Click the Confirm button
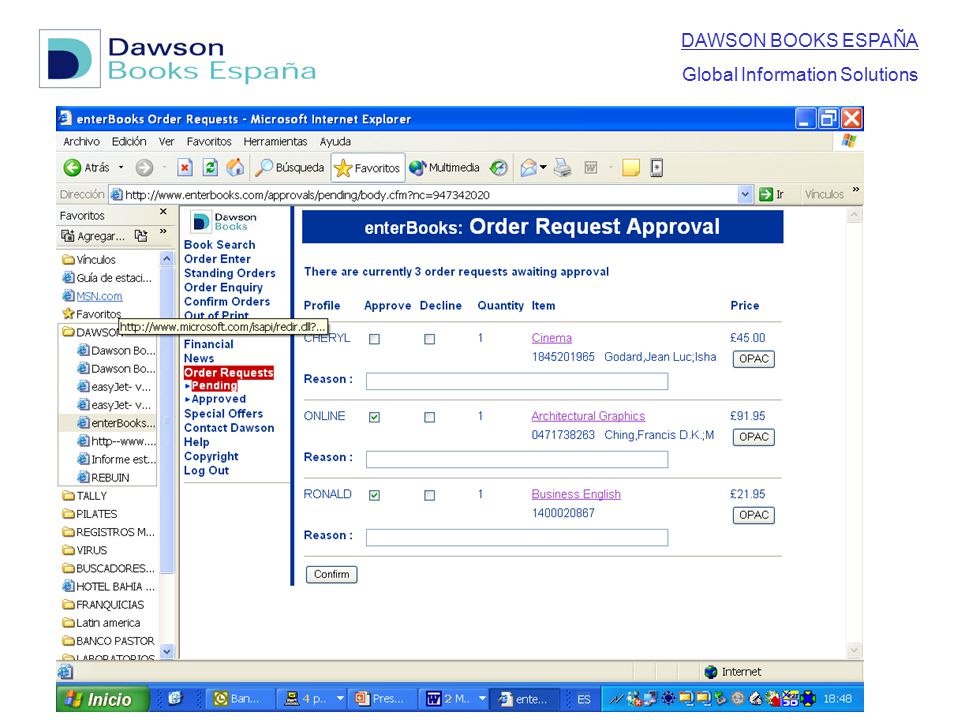 [331, 574]
